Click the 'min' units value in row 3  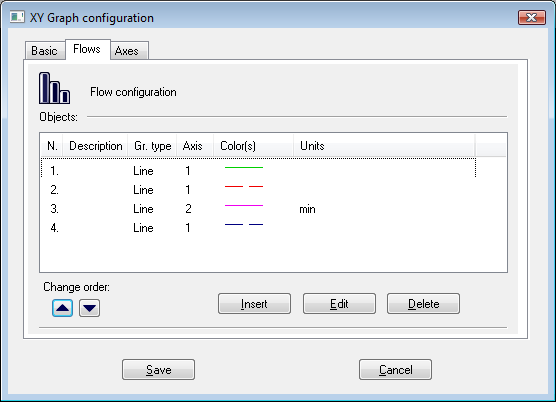[x=307, y=209]
